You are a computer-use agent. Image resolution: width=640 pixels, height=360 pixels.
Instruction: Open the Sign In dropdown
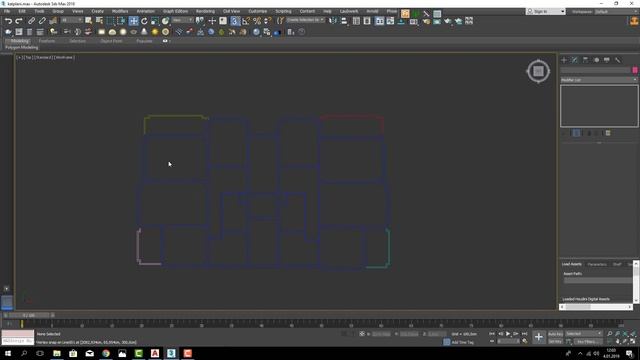click(x=546, y=11)
